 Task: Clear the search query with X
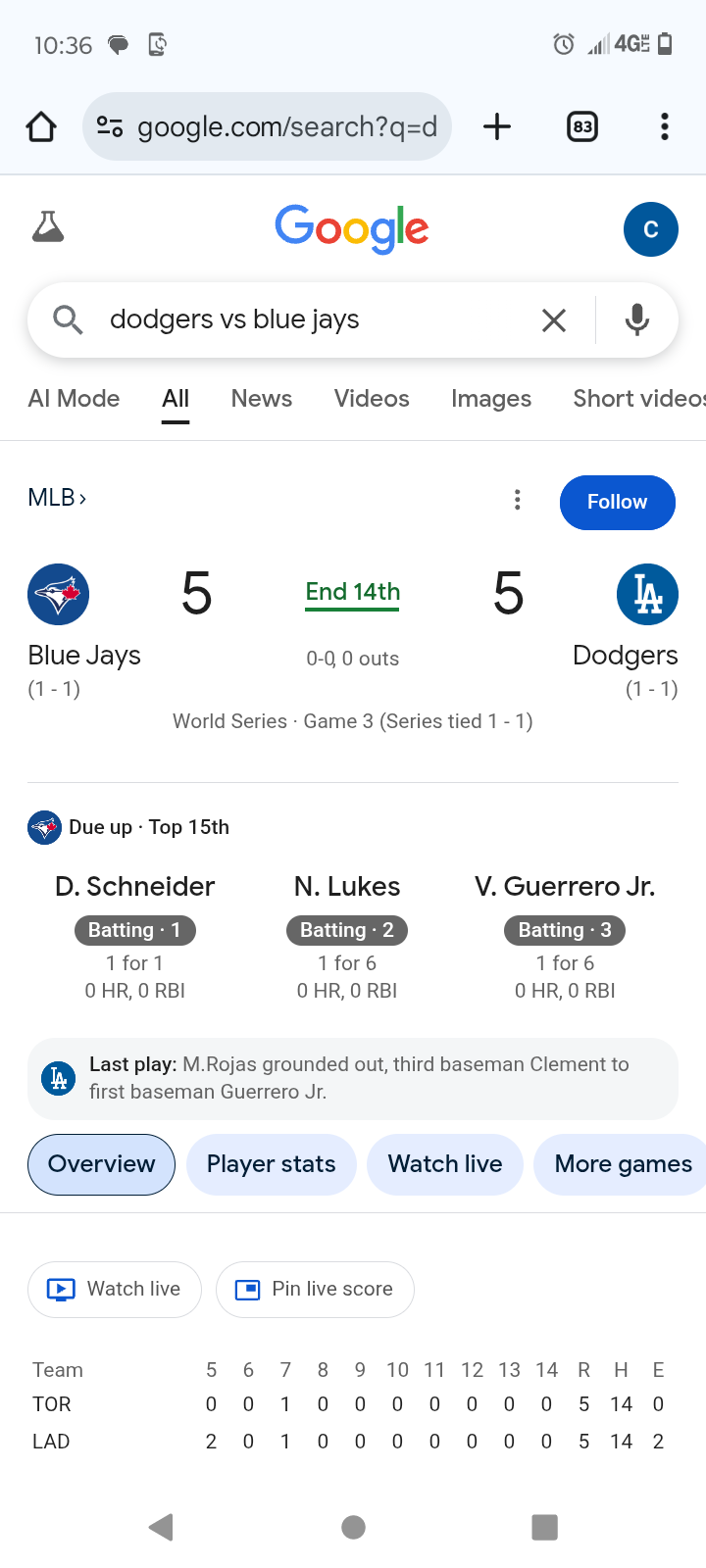coord(554,319)
